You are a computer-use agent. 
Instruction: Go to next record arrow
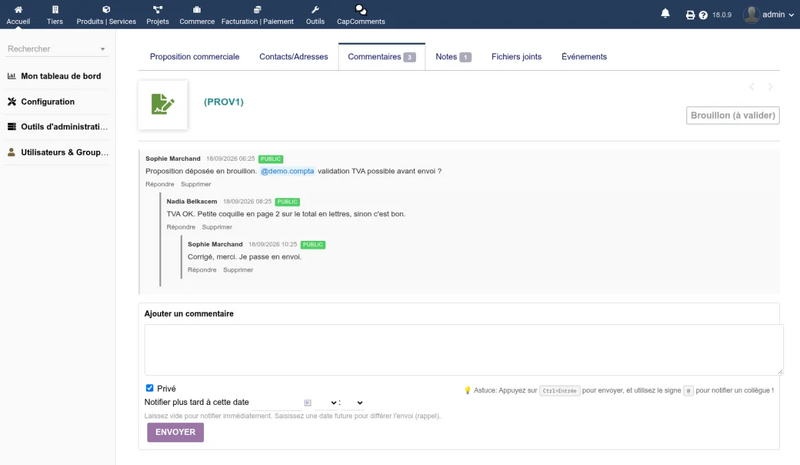point(770,87)
